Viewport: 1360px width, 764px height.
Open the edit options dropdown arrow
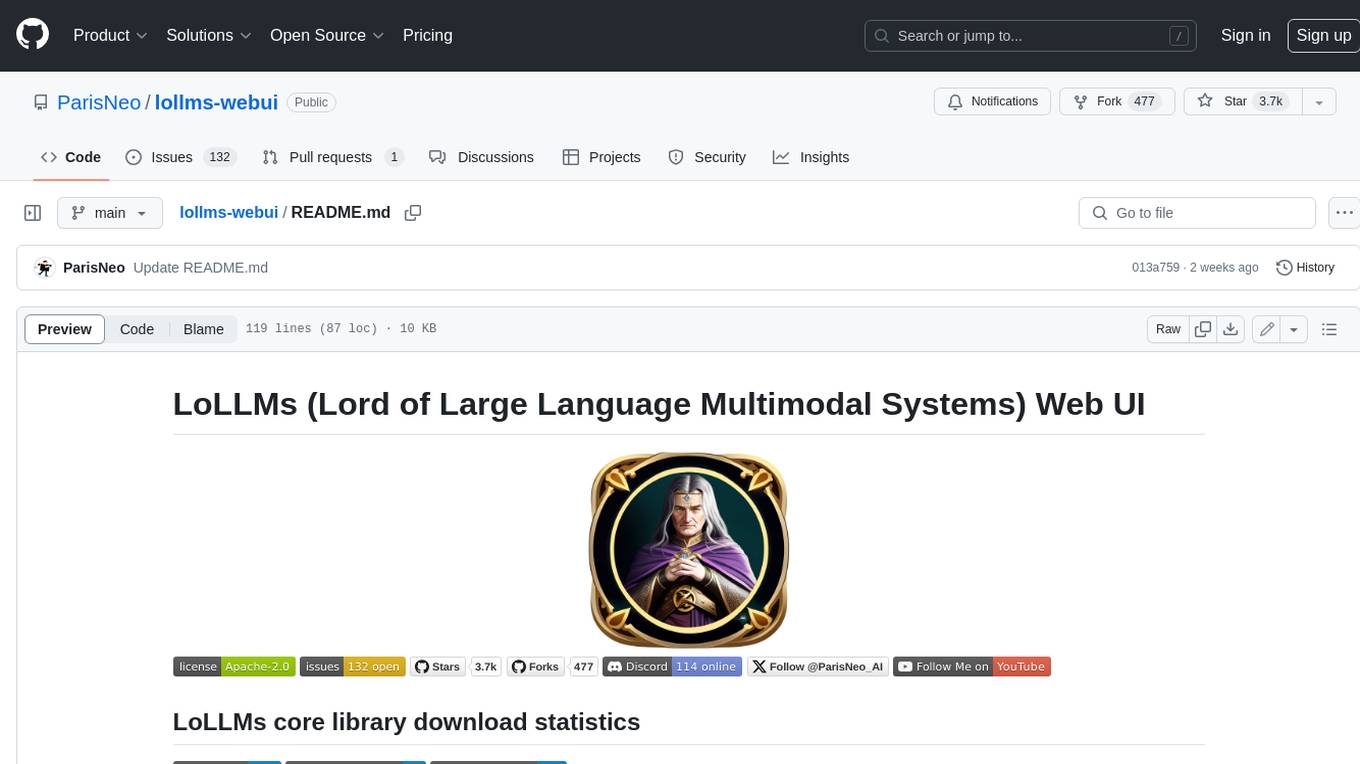point(1294,329)
